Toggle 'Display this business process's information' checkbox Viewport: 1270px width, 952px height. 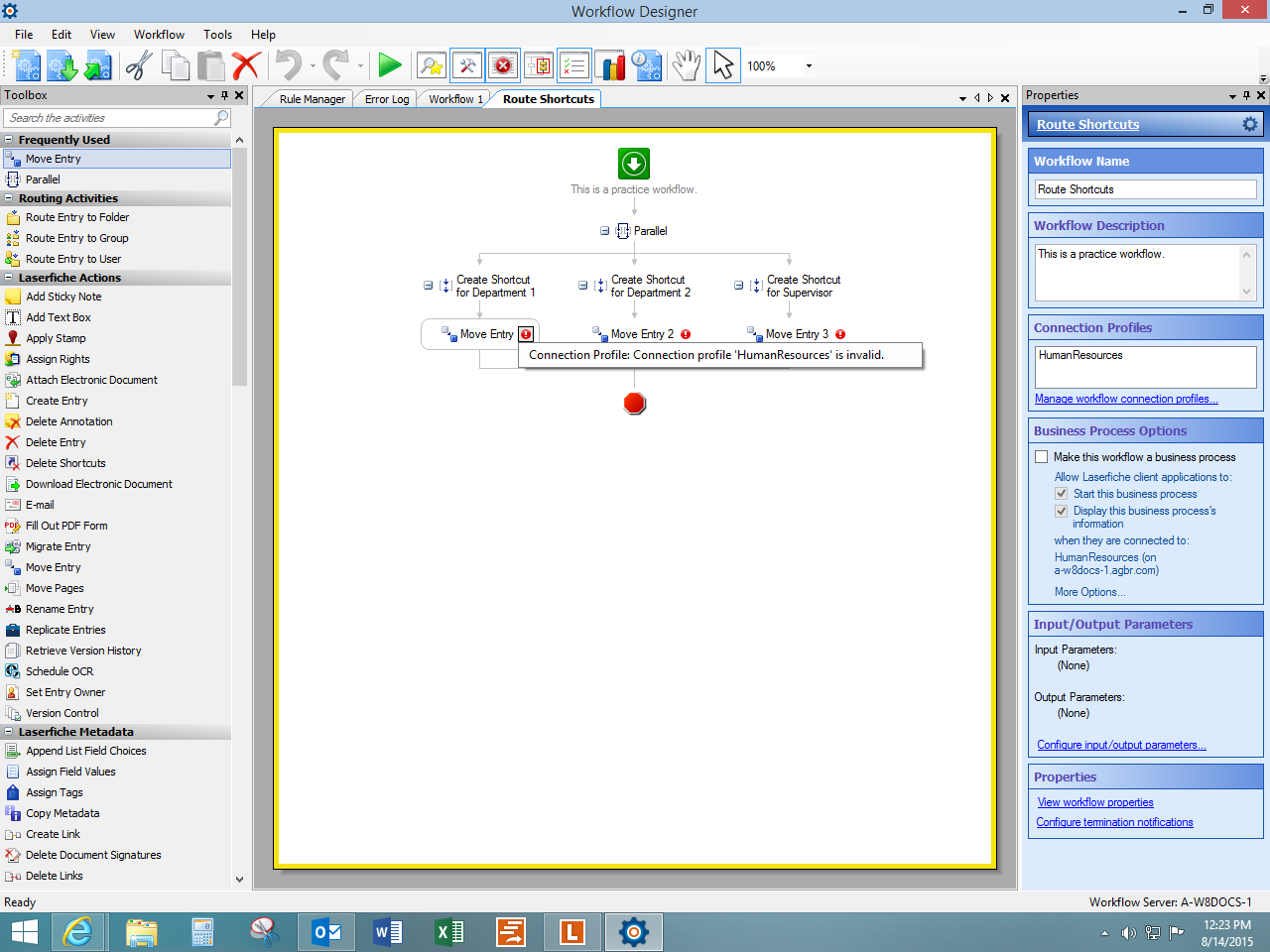1062,511
